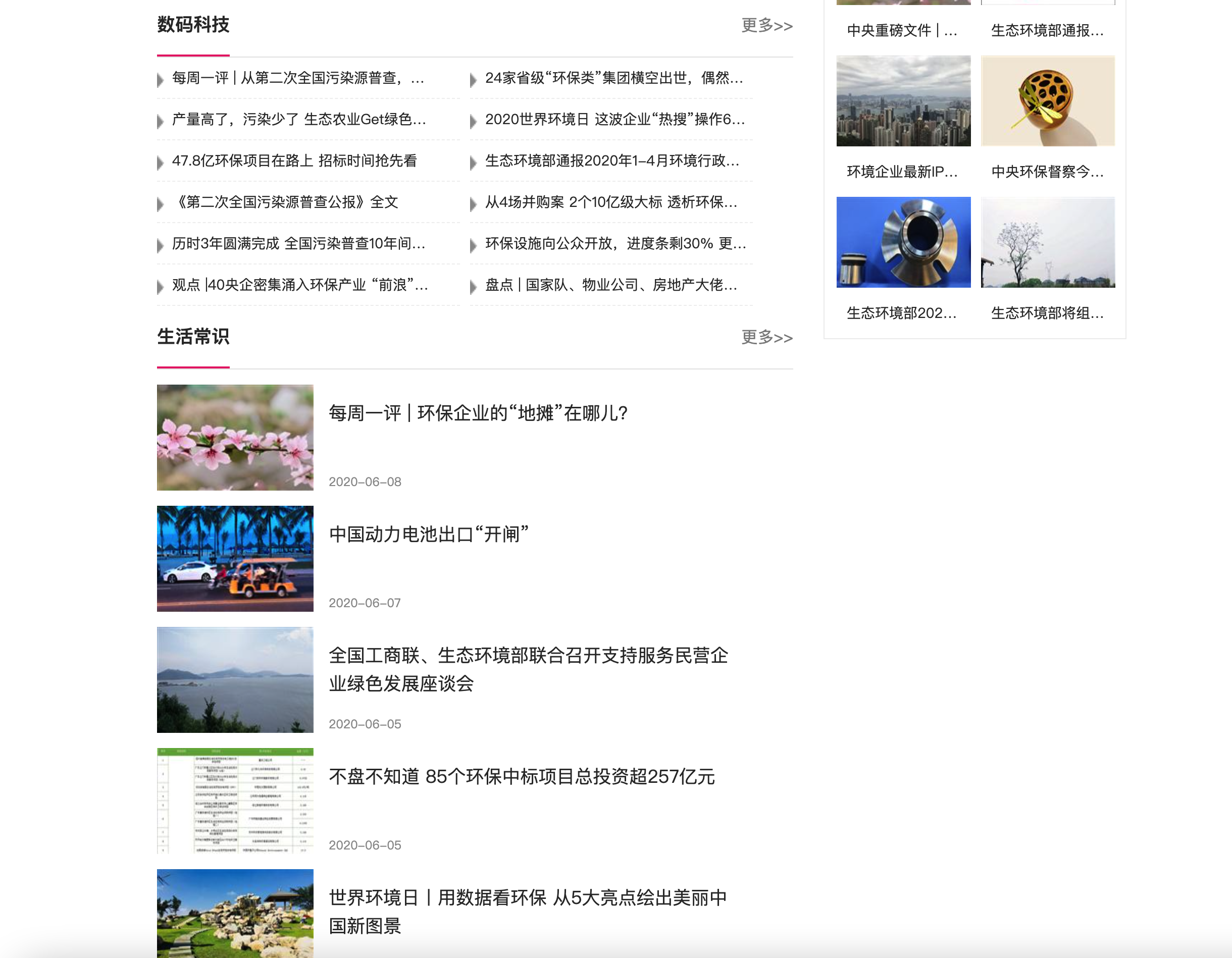Open sidebar caption 环境企业最新IP…

pos(902,172)
